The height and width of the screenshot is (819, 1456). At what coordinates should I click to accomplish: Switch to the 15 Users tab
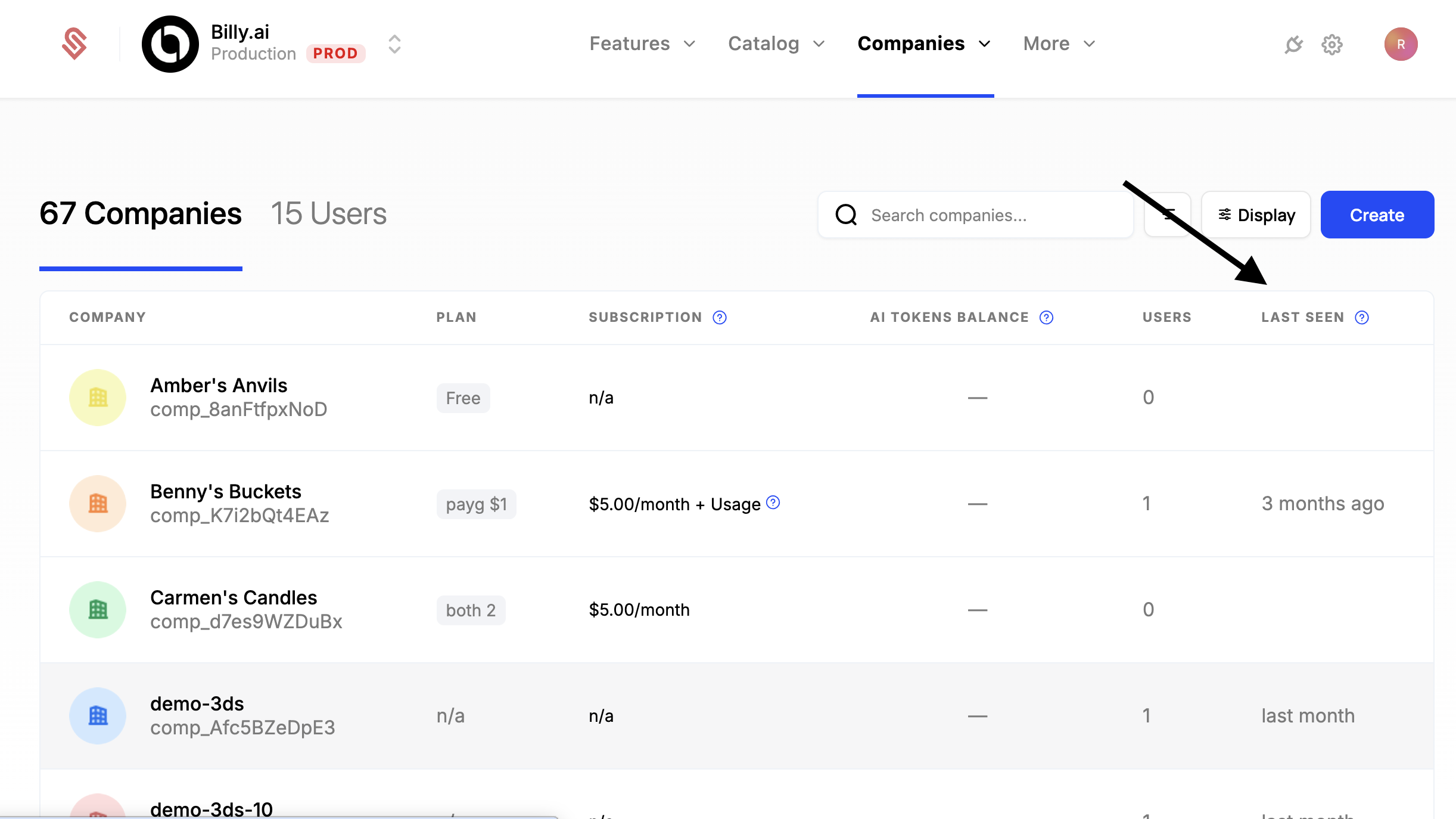click(328, 213)
